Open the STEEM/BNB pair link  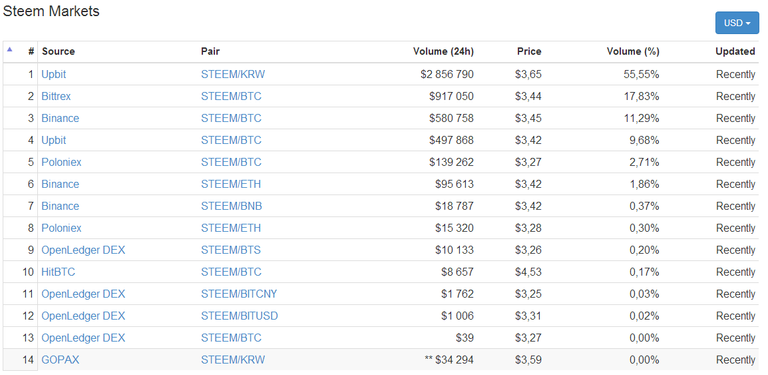click(231, 206)
